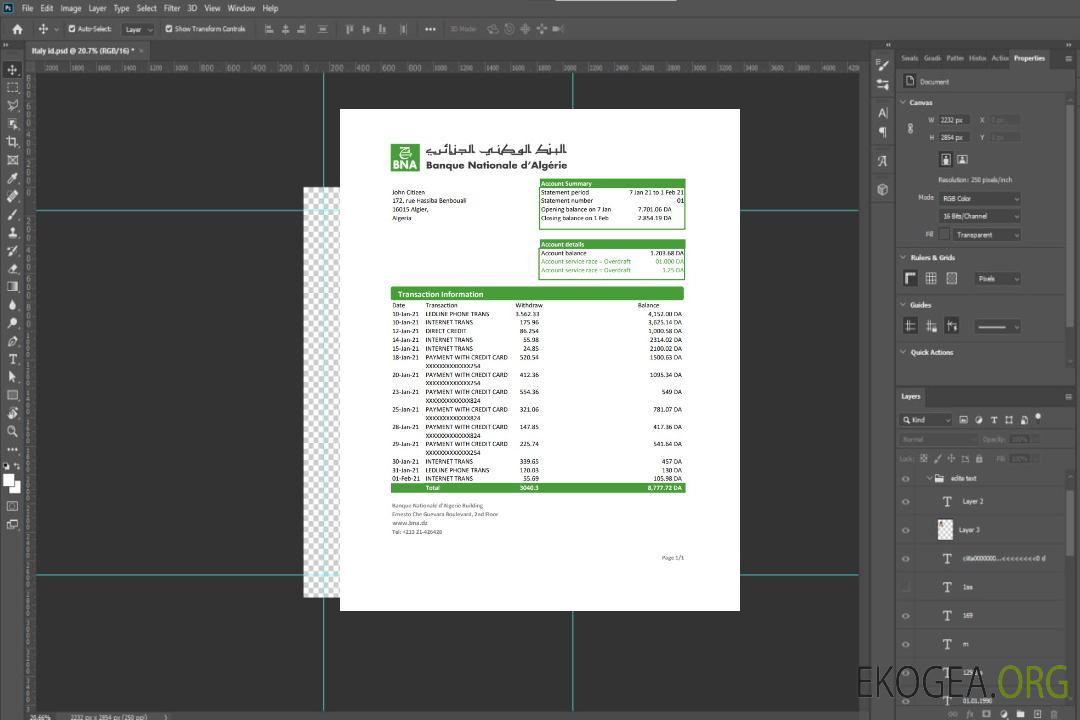The image size is (1080, 720).
Task: Select the Polygonal Lasso tool
Action: click(x=12, y=105)
